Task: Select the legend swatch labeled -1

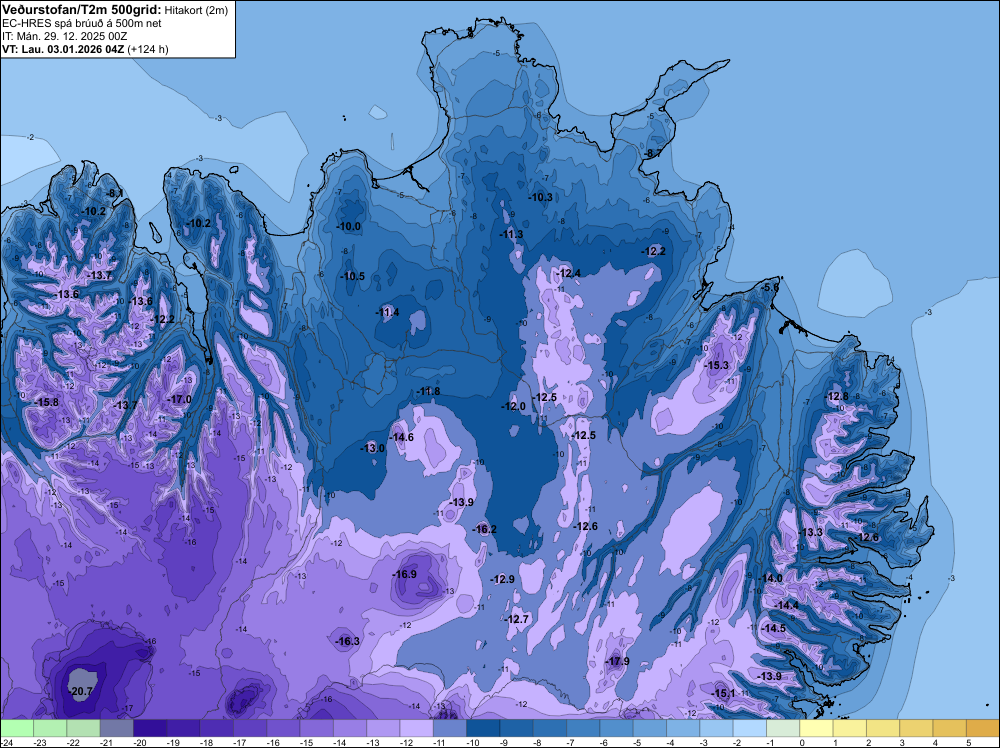Action: (783, 728)
